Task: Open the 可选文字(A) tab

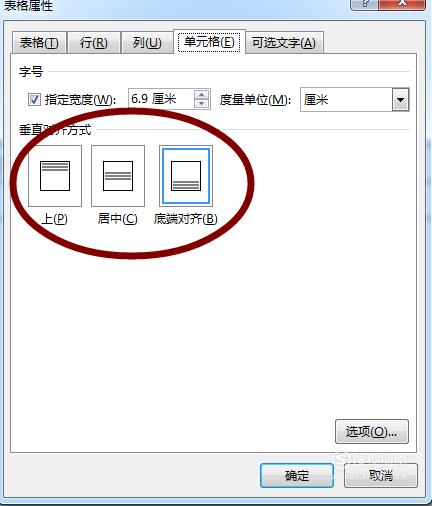Action: click(x=284, y=43)
